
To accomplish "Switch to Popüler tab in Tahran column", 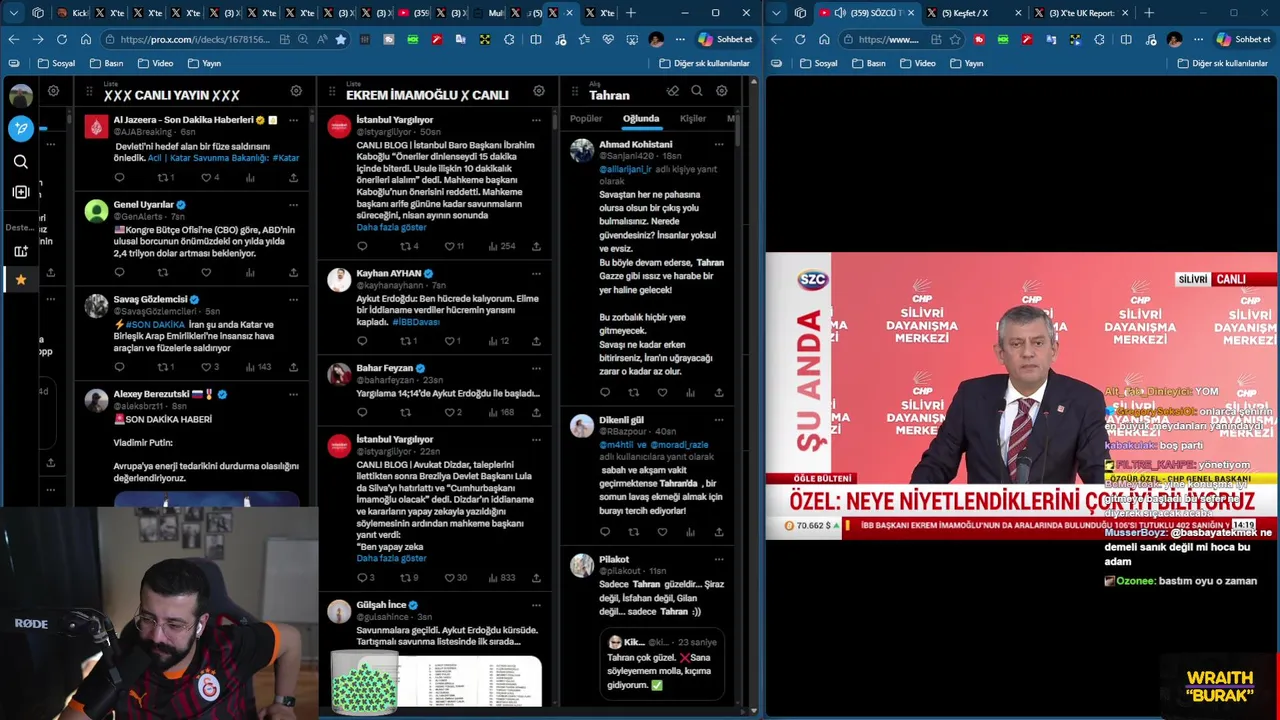I will [586, 118].
